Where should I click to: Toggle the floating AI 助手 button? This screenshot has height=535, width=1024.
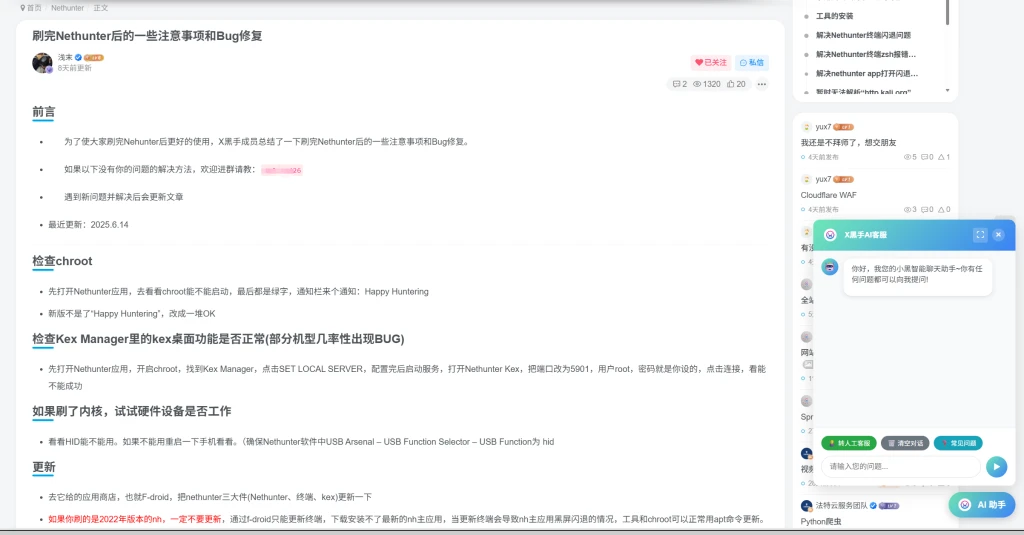click(x=982, y=505)
